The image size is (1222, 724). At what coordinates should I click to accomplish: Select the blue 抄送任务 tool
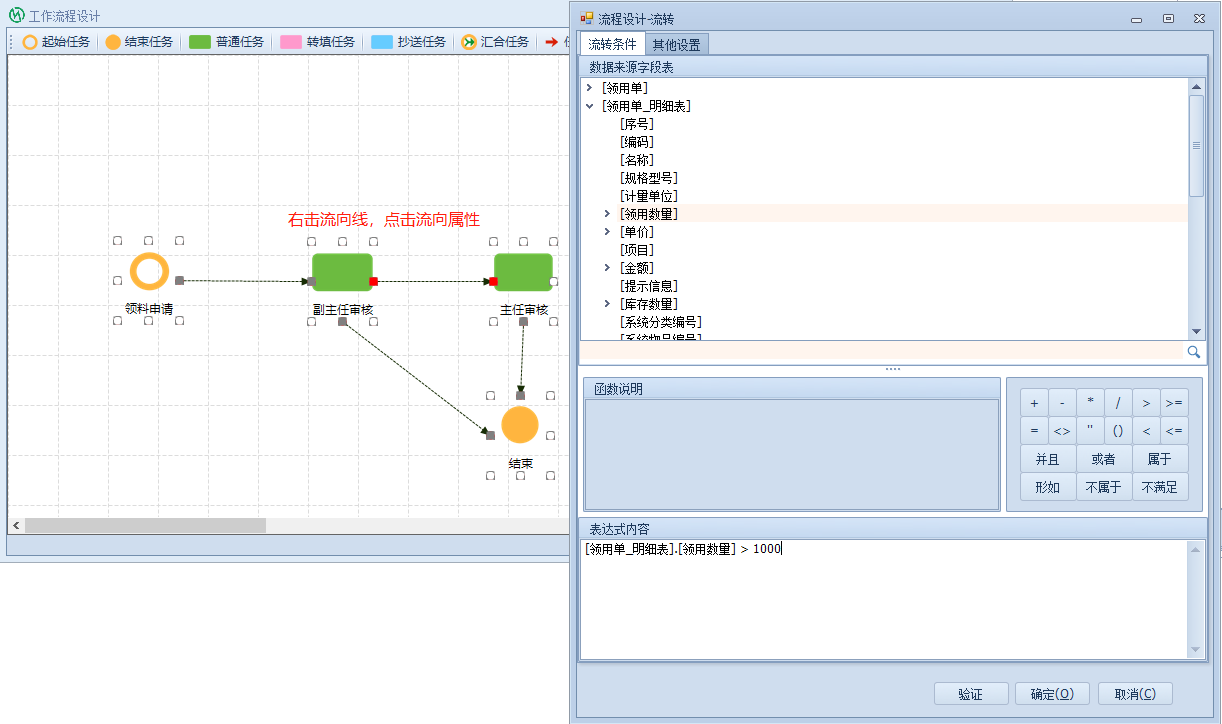tap(409, 42)
